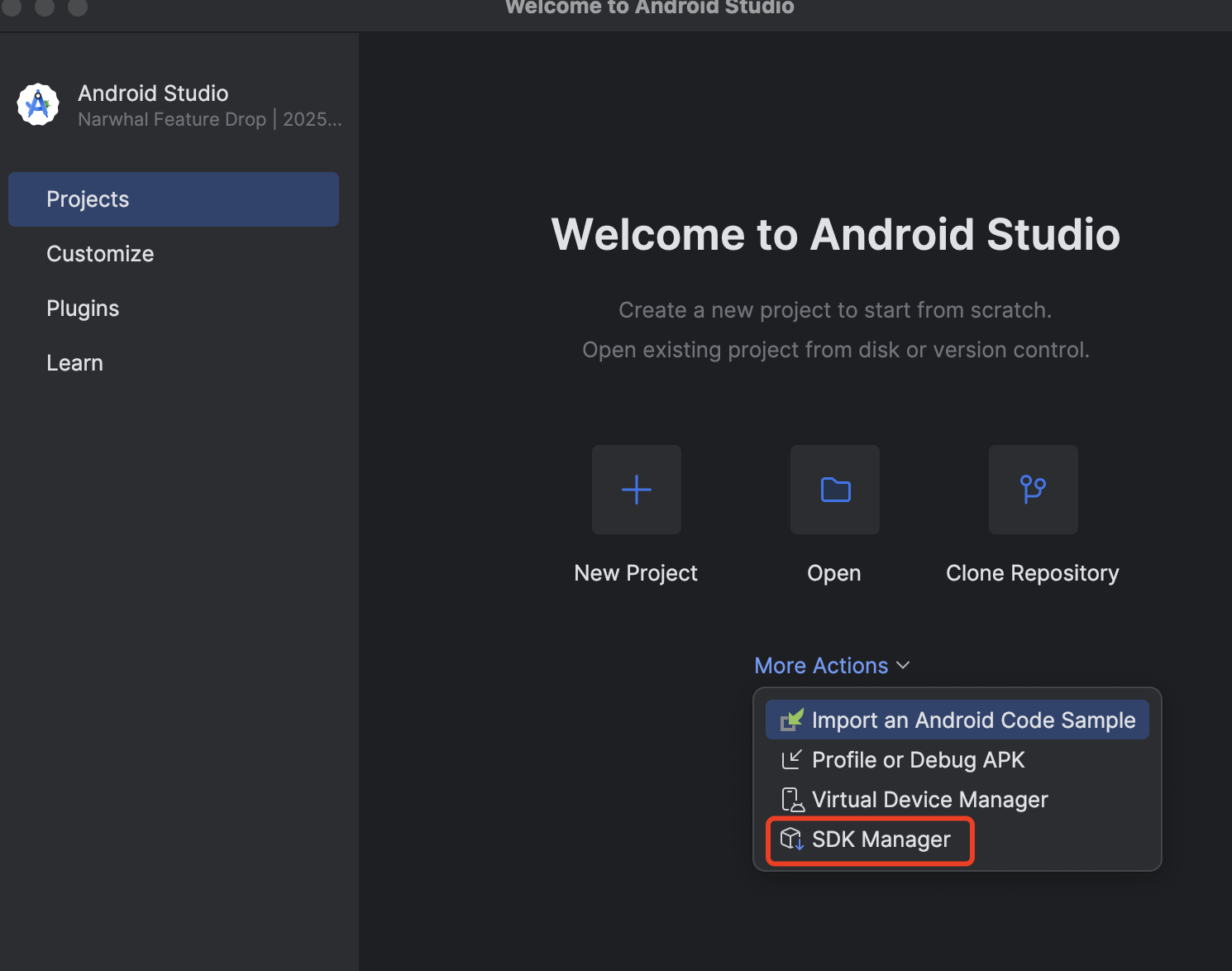Click the Android Studio logo icon
Image resolution: width=1232 pixels, height=971 pixels.
pos(38,105)
